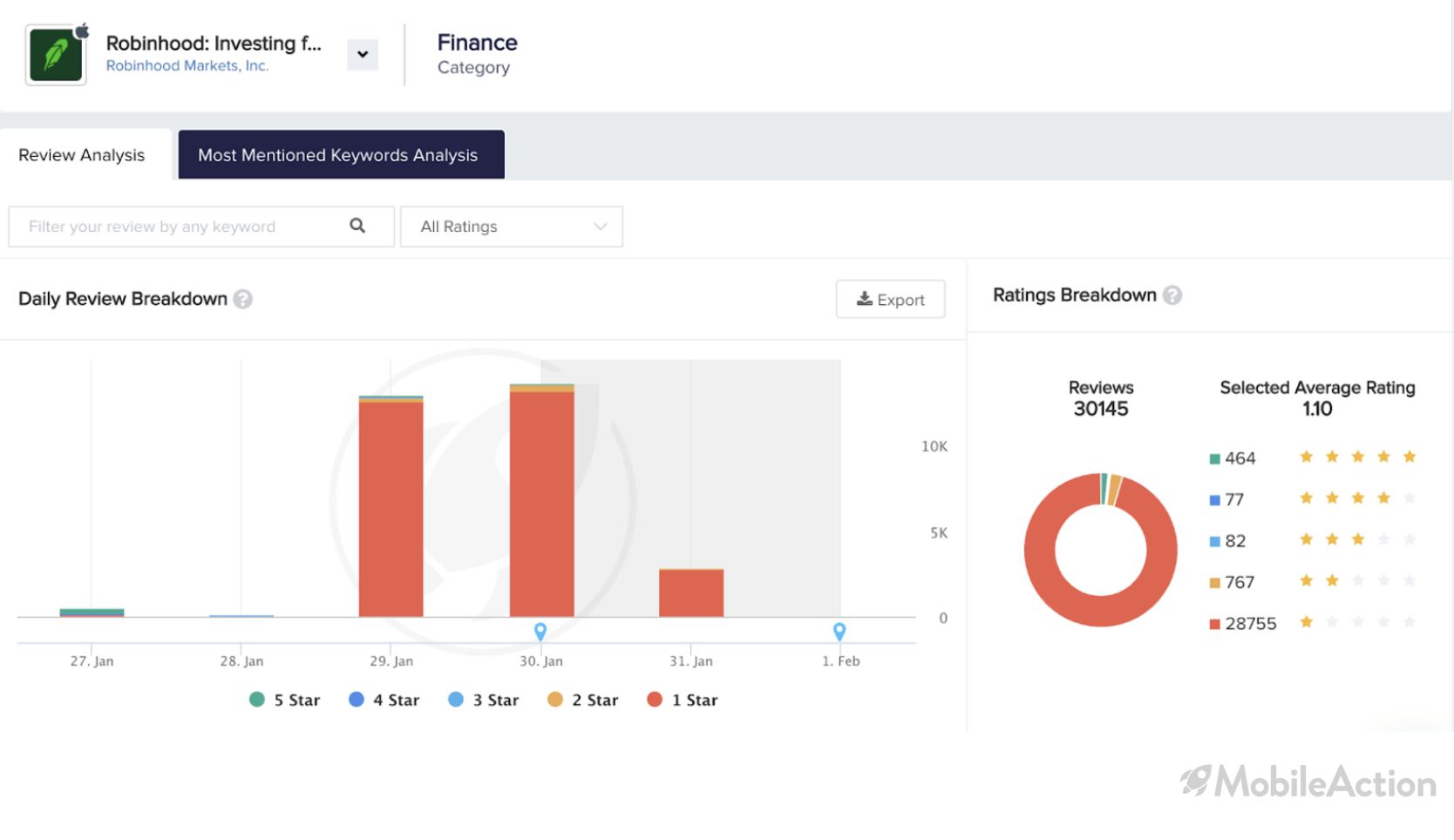Toggle 2 Star series in legend

click(582, 700)
